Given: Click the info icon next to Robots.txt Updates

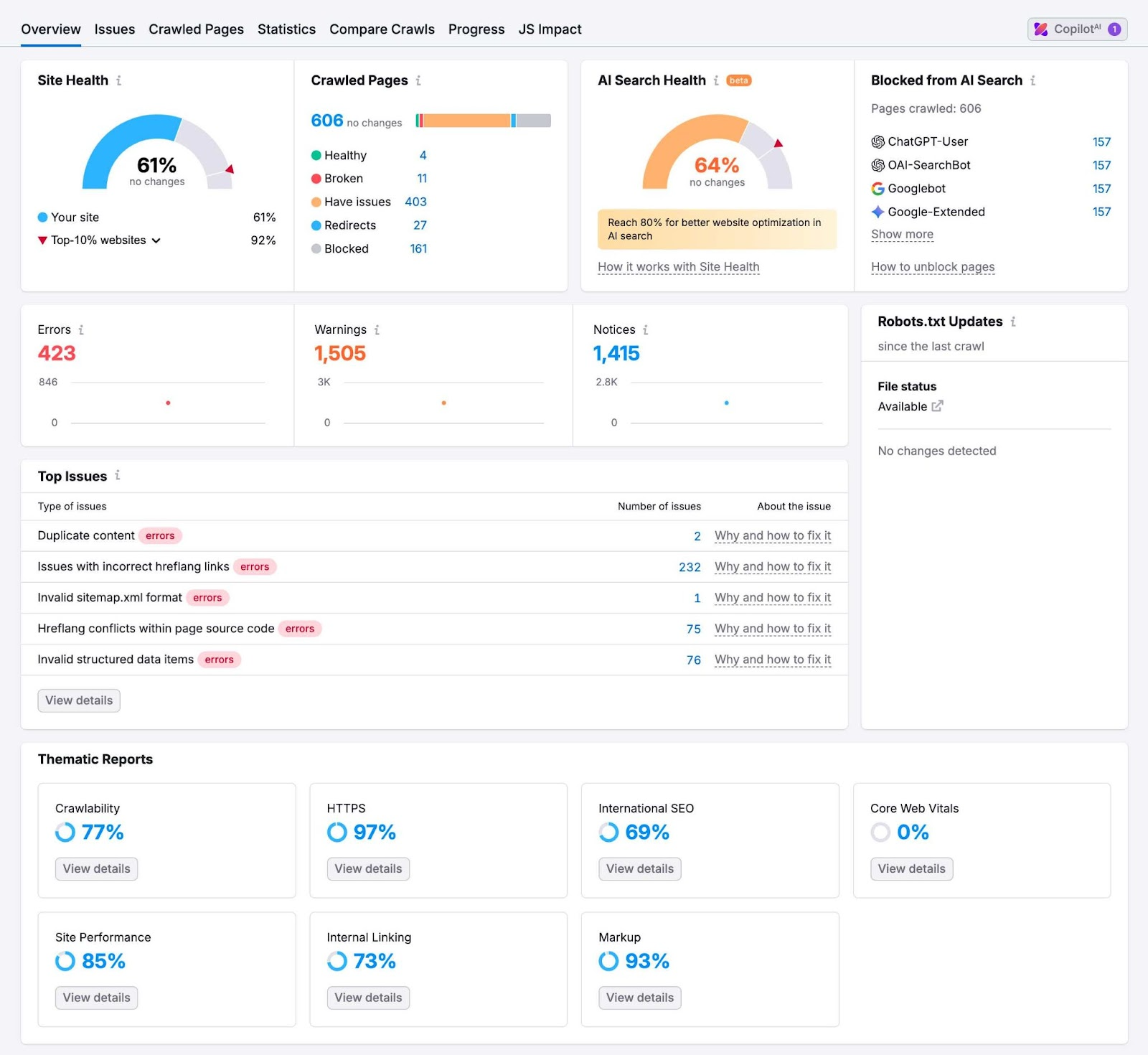Looking at the screenshot, I should (1013, 322).
